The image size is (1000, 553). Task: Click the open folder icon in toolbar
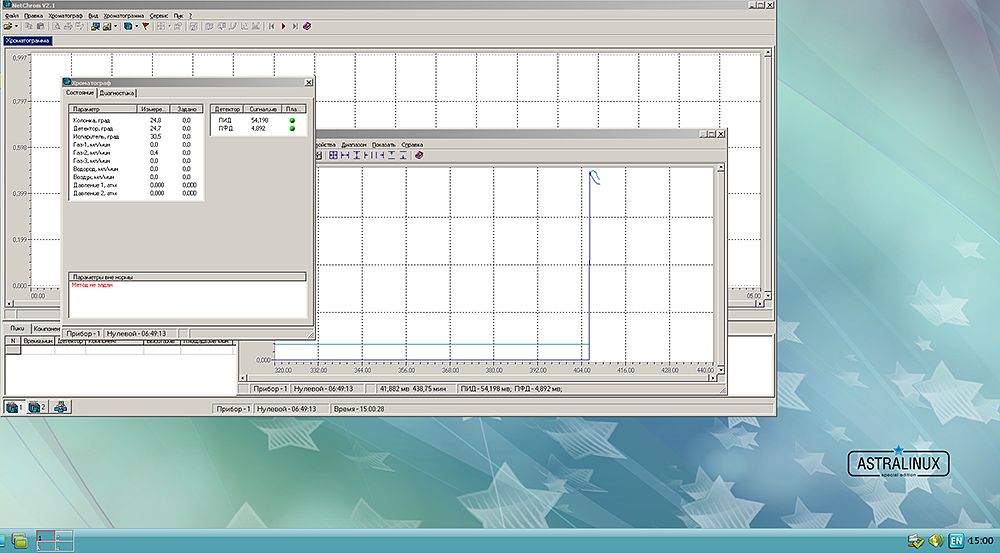pos(7,26)
